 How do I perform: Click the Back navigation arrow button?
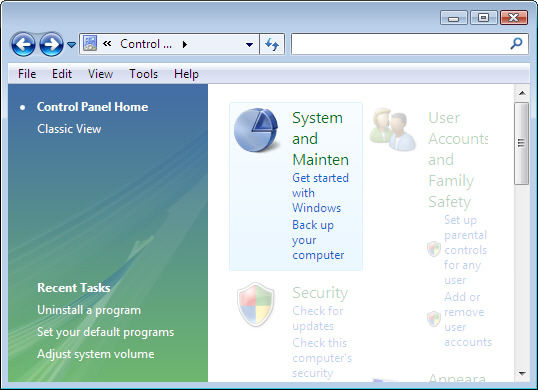click(23, 44)
